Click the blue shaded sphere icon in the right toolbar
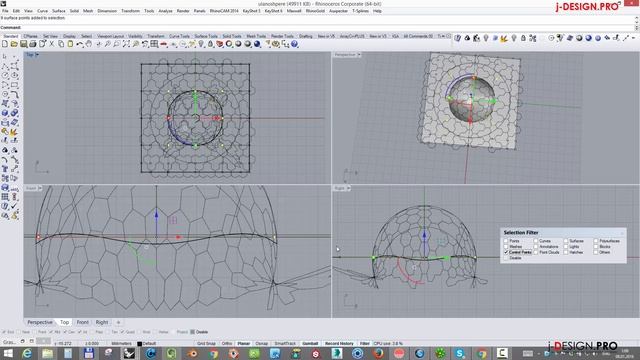640x360 pixels. tap(589, 38)
